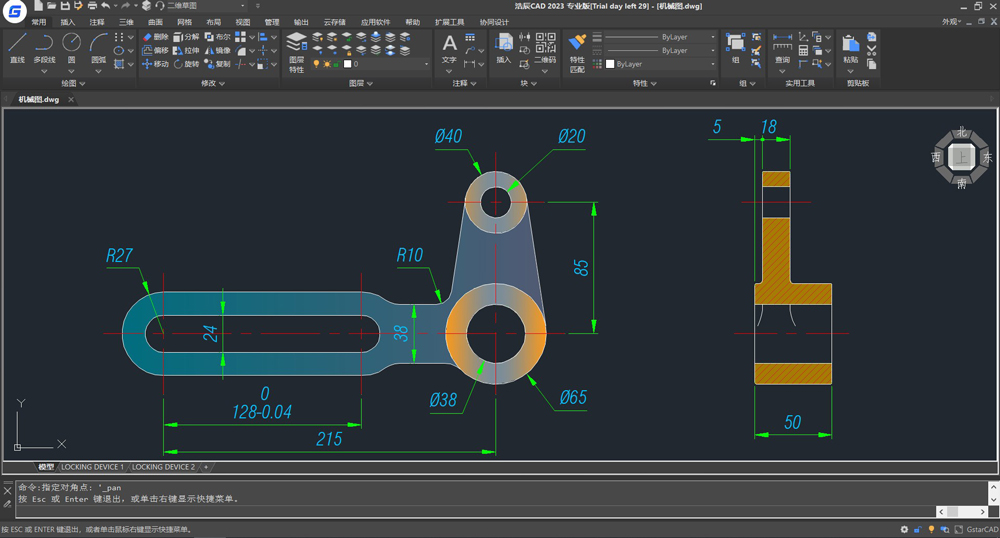Toggle current layer freeze sun icon
This screenshot has height=538, width=1000.
tap(327, 64)
